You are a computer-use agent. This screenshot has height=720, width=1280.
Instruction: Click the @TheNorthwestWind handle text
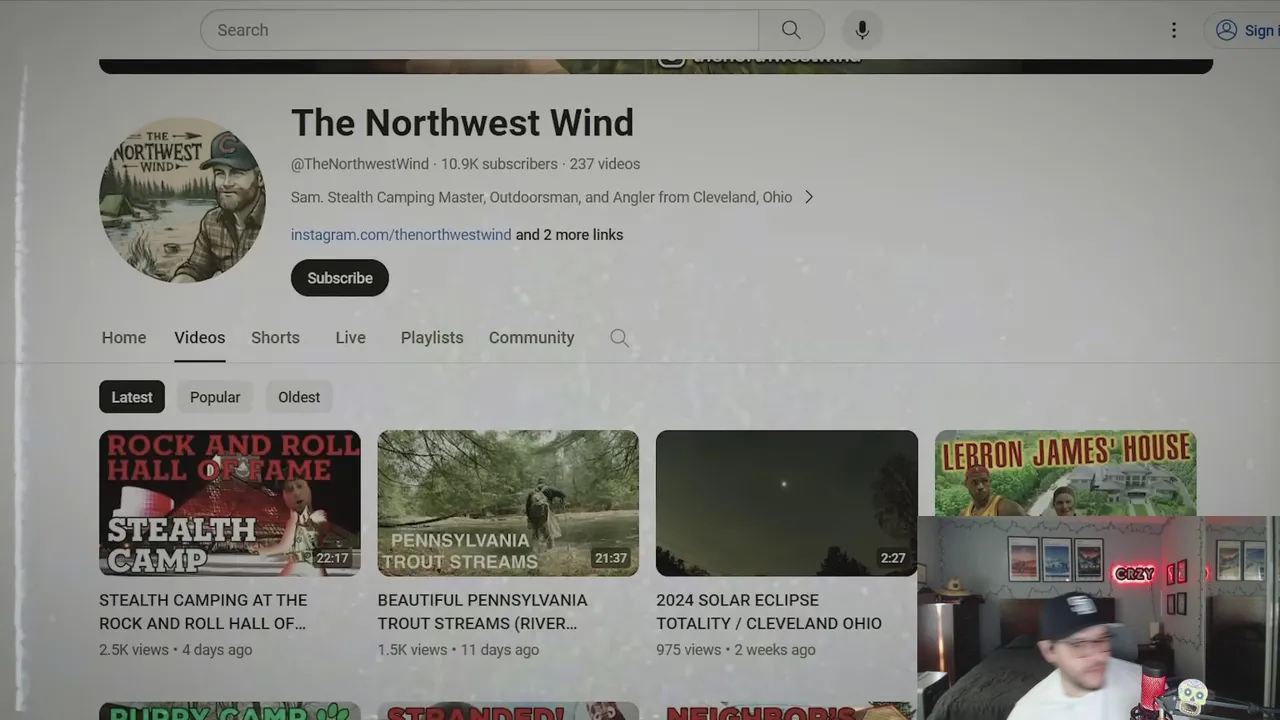click(360, 164)
